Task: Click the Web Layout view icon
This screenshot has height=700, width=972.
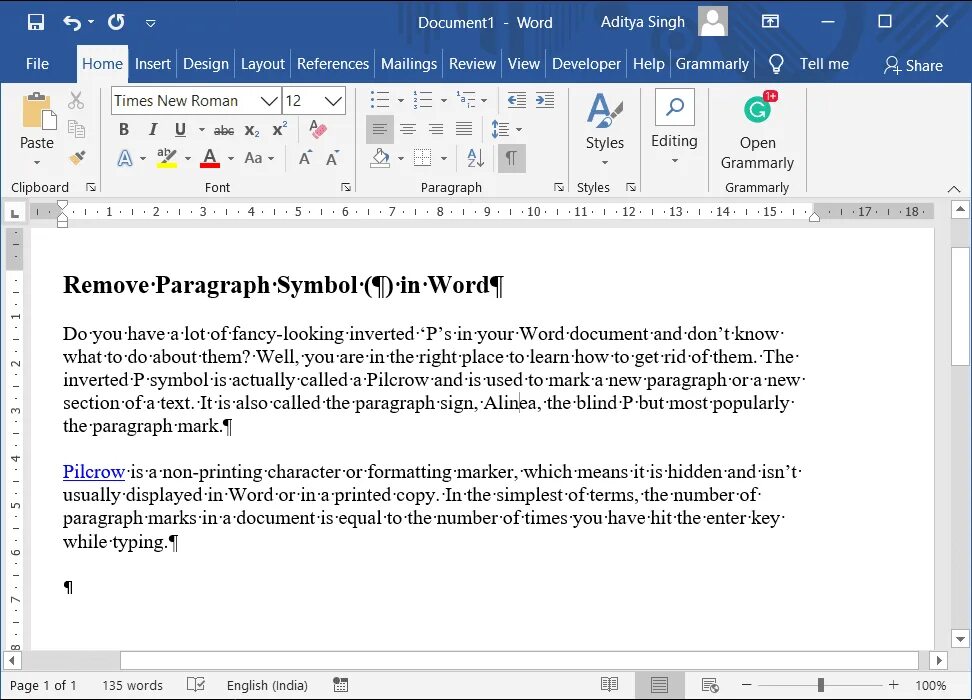Action: tap(710, 684)
